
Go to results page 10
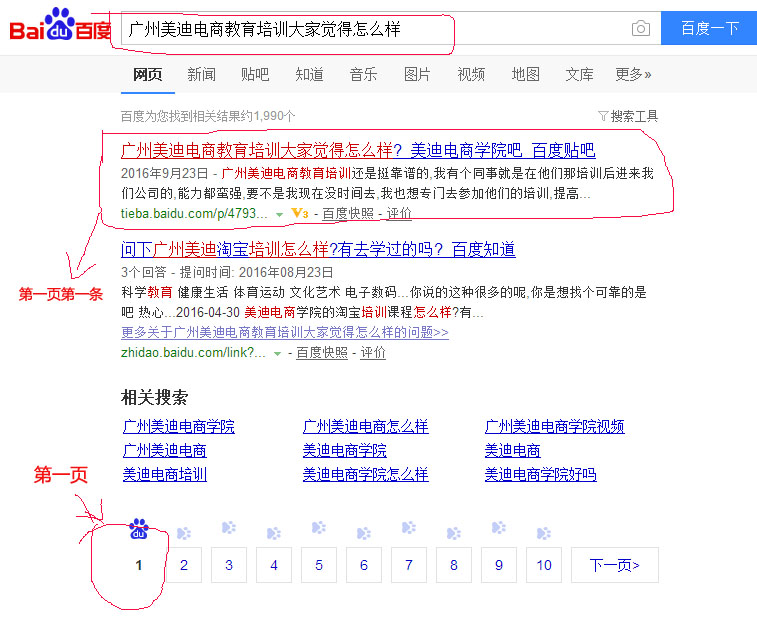pyautogui.click(x=544, y=565)
